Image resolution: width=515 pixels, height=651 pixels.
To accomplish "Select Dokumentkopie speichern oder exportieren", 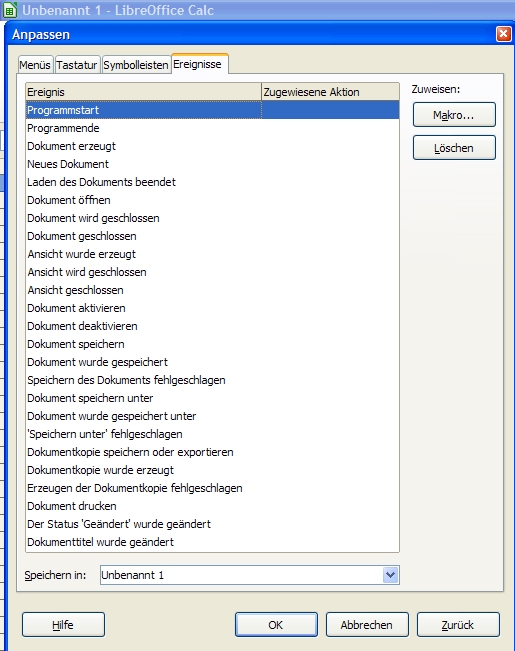I will (x=212, y=452).
